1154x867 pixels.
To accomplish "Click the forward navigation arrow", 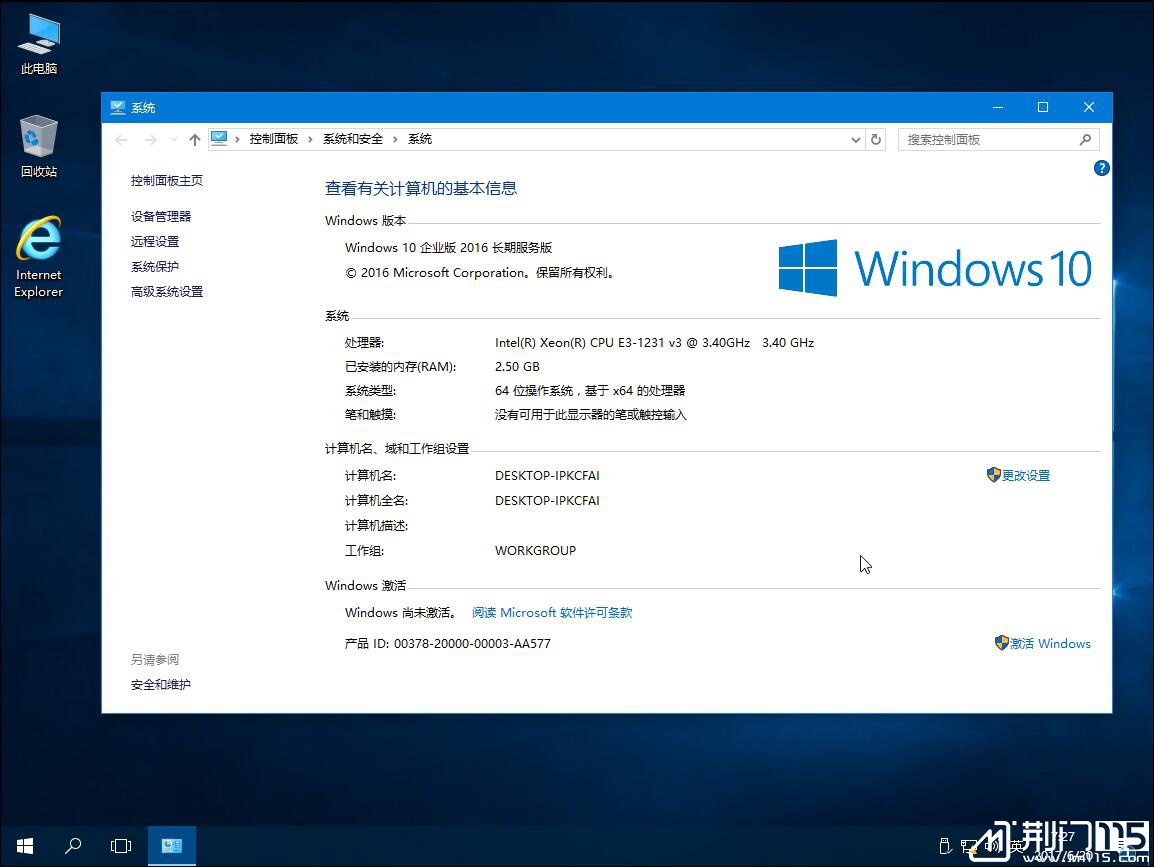I will [151, 139].
